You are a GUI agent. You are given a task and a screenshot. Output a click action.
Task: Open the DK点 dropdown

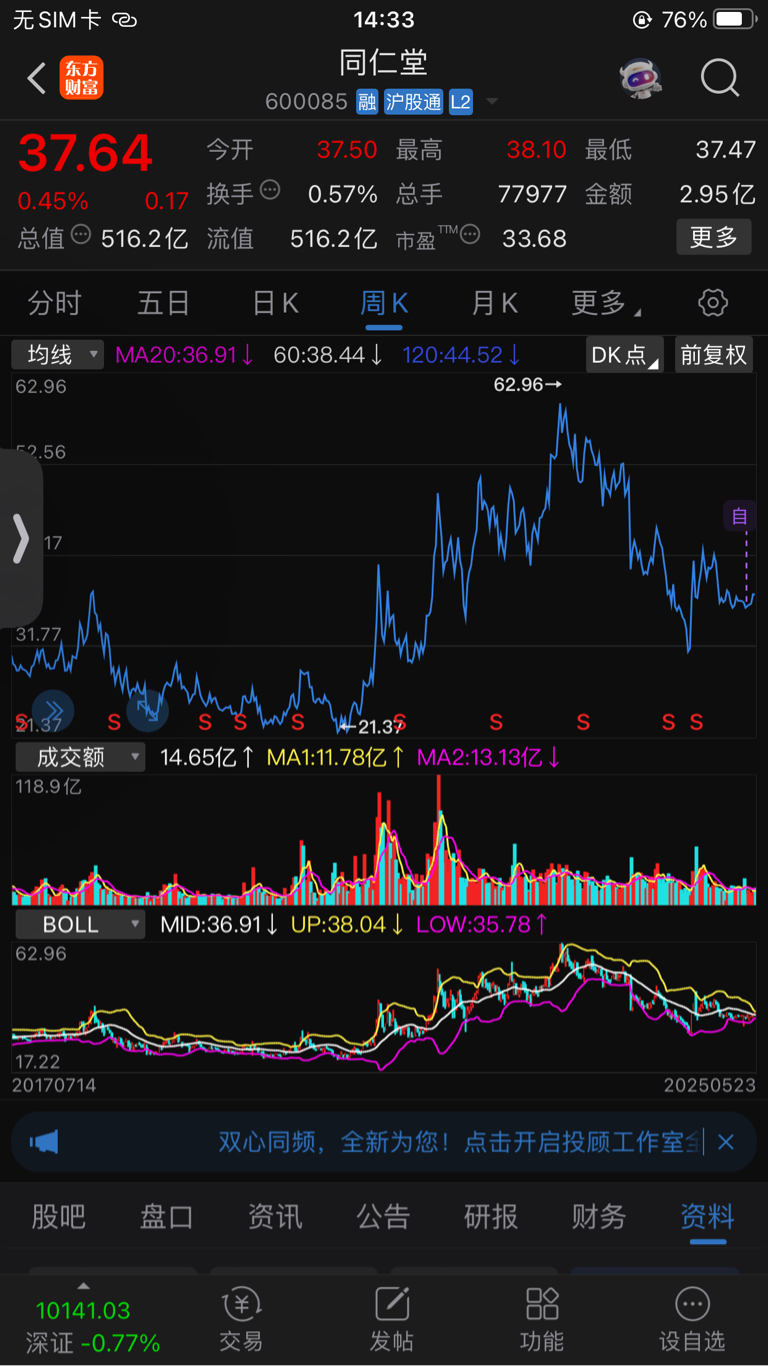(624, 355)
